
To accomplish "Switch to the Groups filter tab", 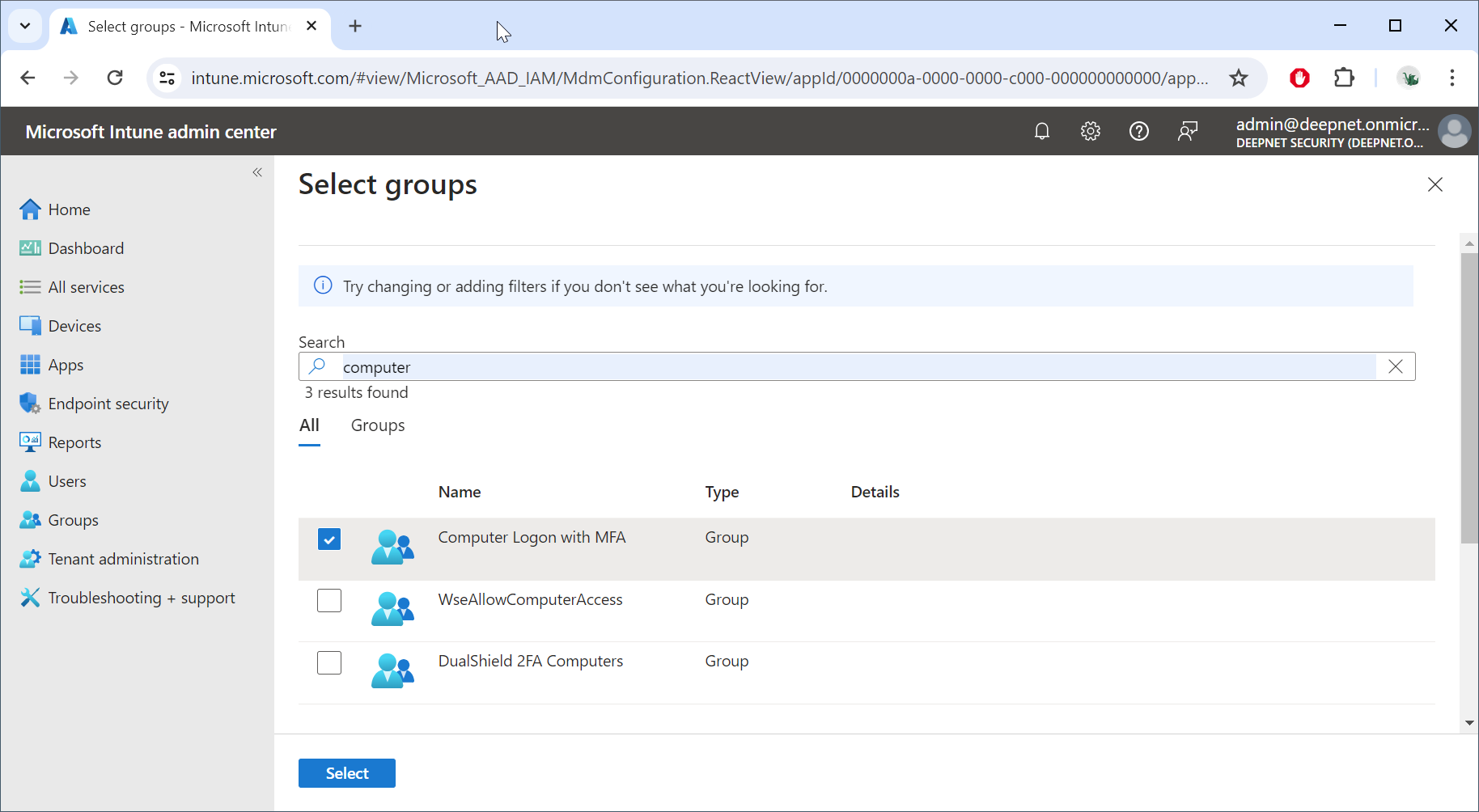I will coord(378,425).
